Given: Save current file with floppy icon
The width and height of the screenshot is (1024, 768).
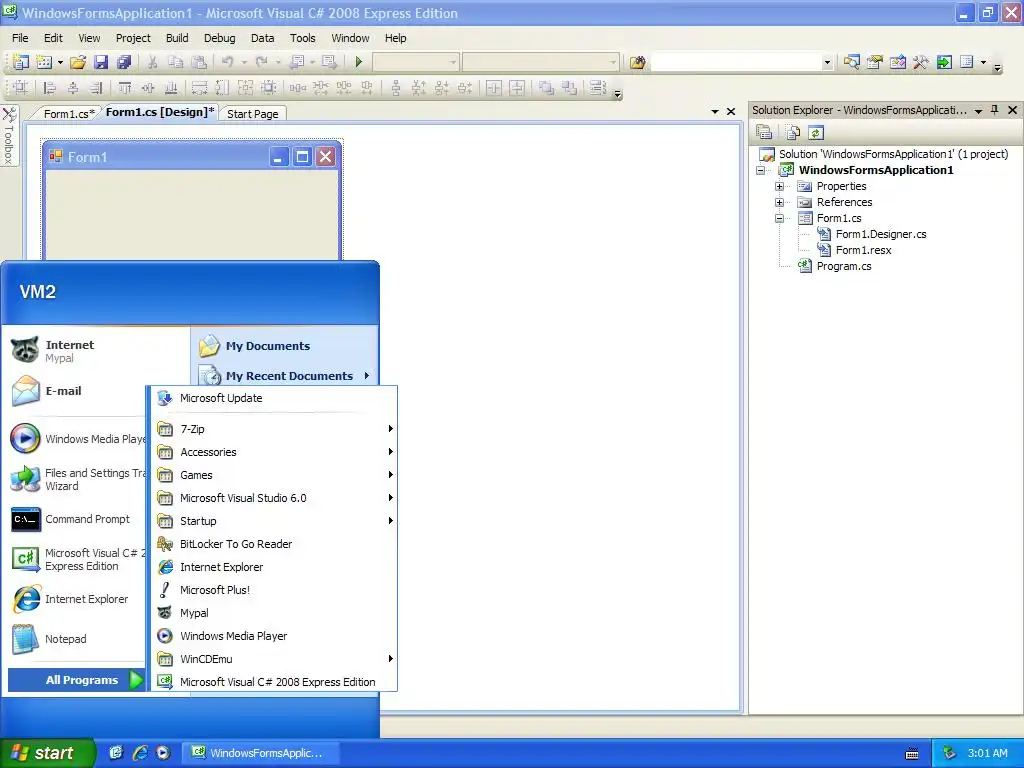Looking at the screenshot, I should tap(101, 62).
